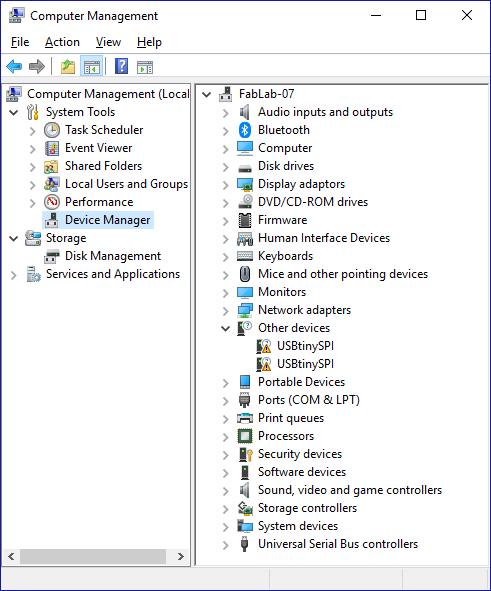Screen dimensions: 491x591
Task: Collapse the Other devices category
Action: (x=225, y=329)
